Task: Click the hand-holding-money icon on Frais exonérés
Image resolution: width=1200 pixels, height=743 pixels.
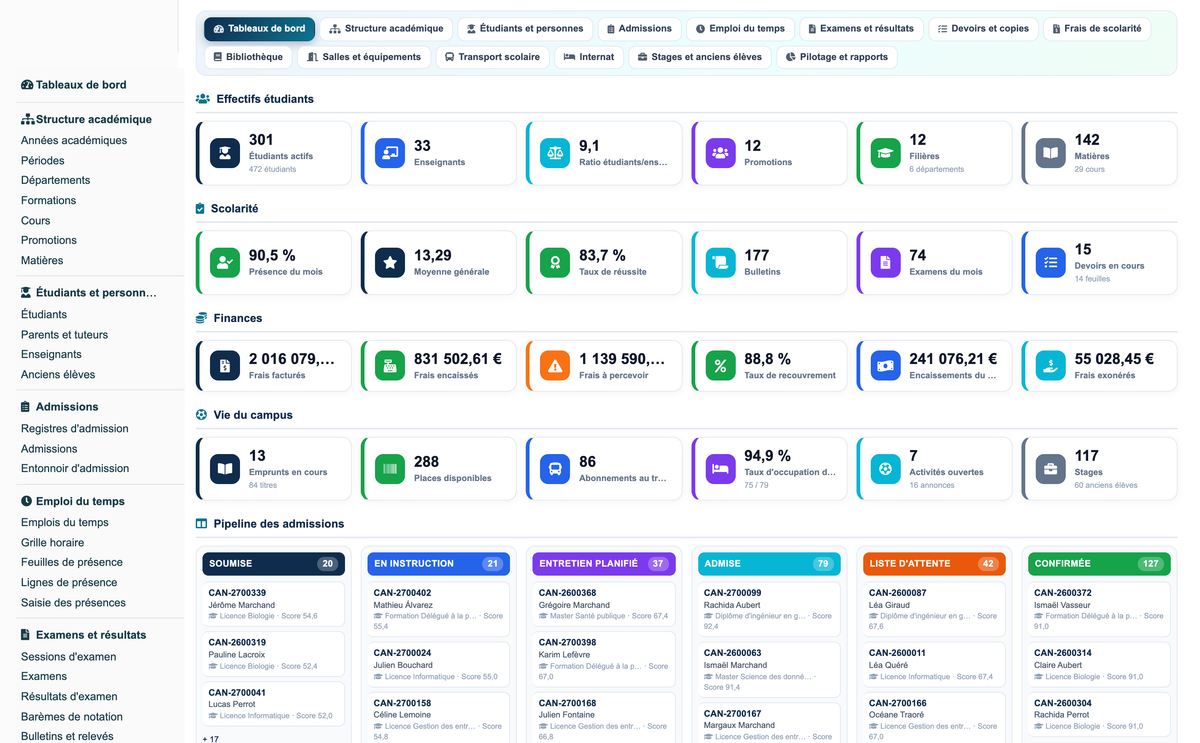Action: [x=1050, y=366]
